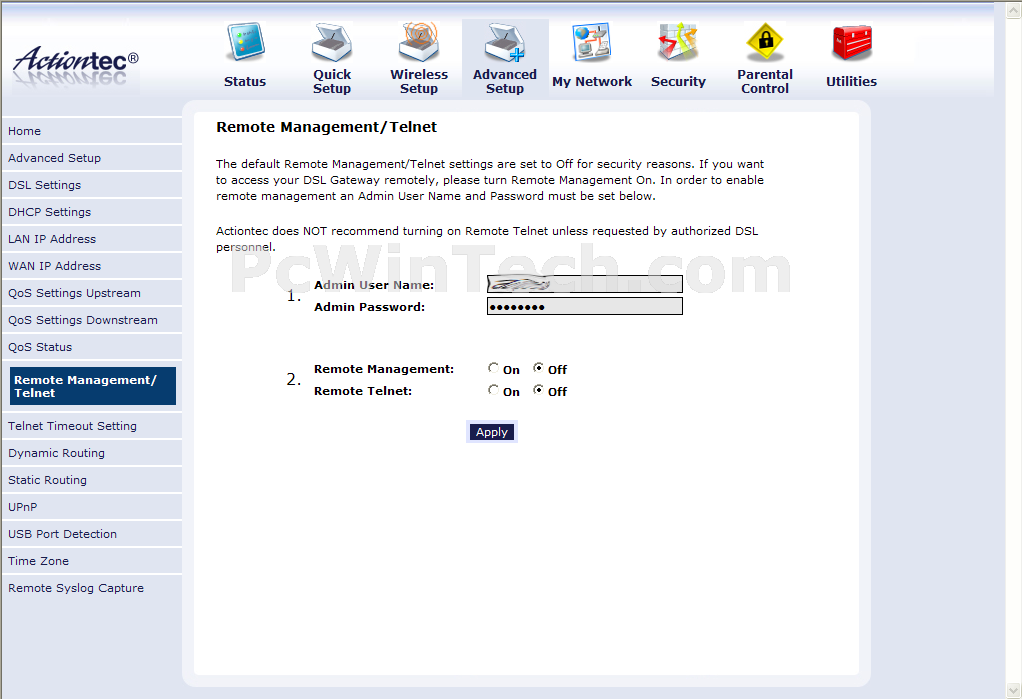Enable Remote Telnet with On option
The width and height of the screenshot is (1022, 699).
coord(493,390)
